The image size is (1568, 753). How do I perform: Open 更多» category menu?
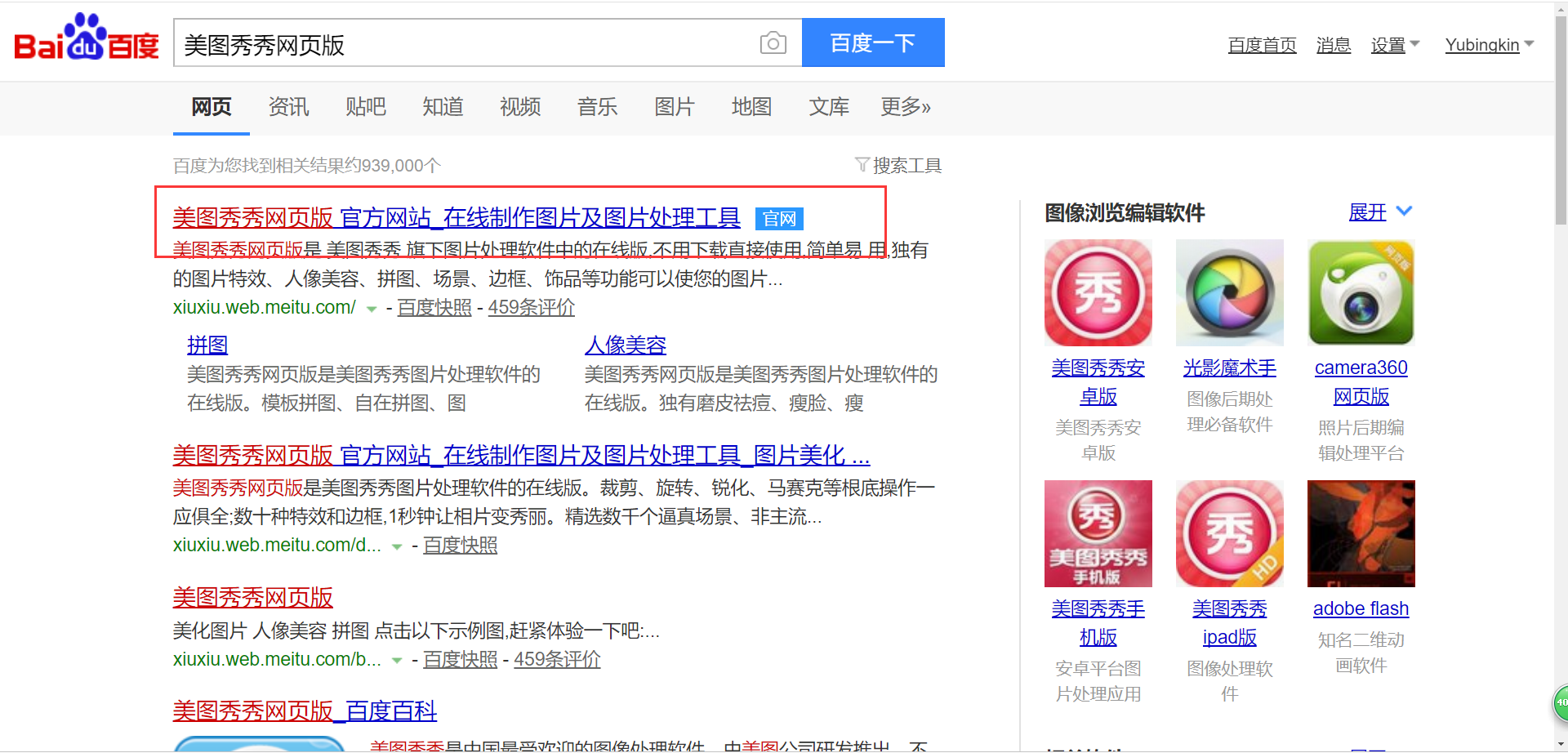(x=906, y=107)
